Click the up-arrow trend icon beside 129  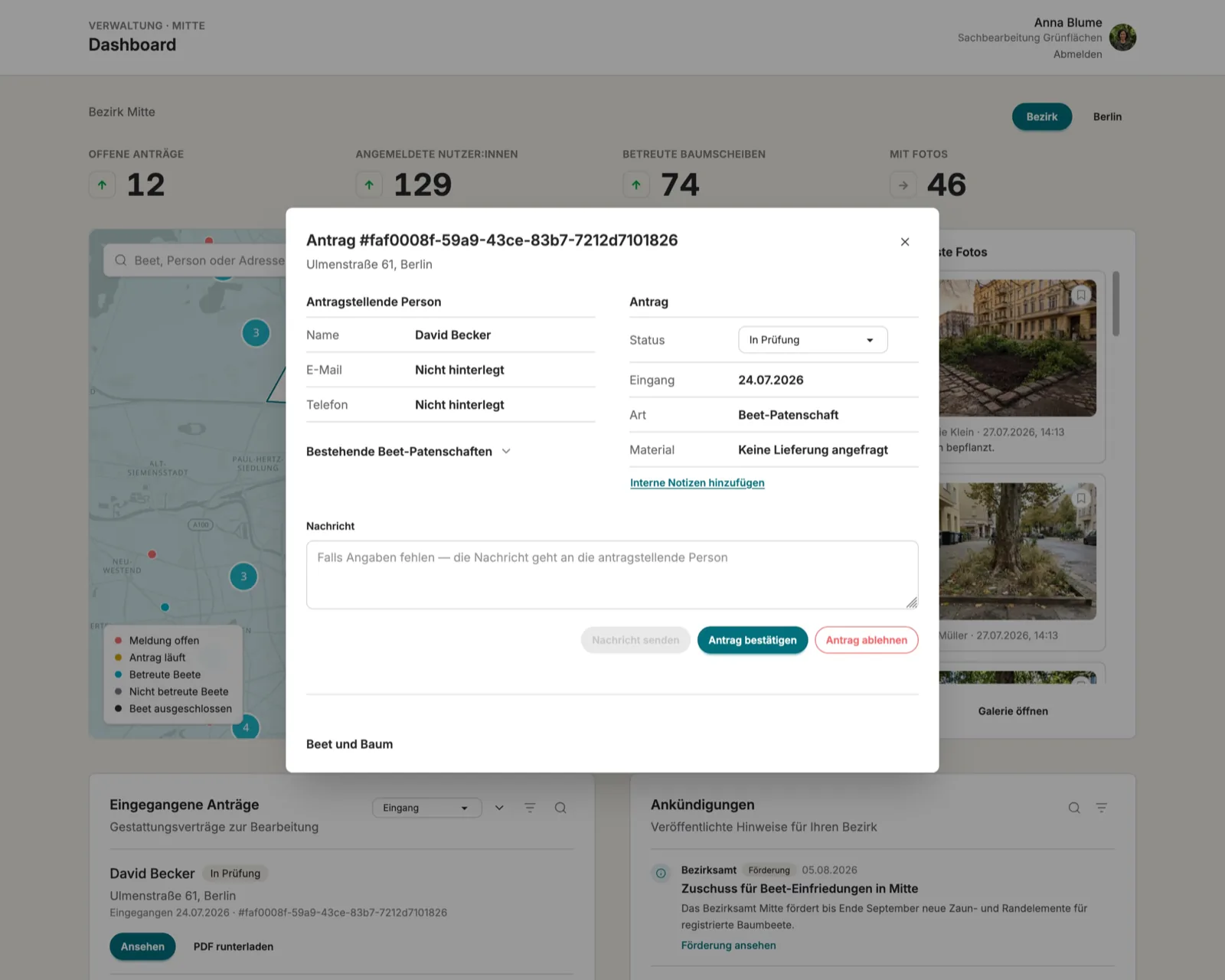click(x=369, y=185)
